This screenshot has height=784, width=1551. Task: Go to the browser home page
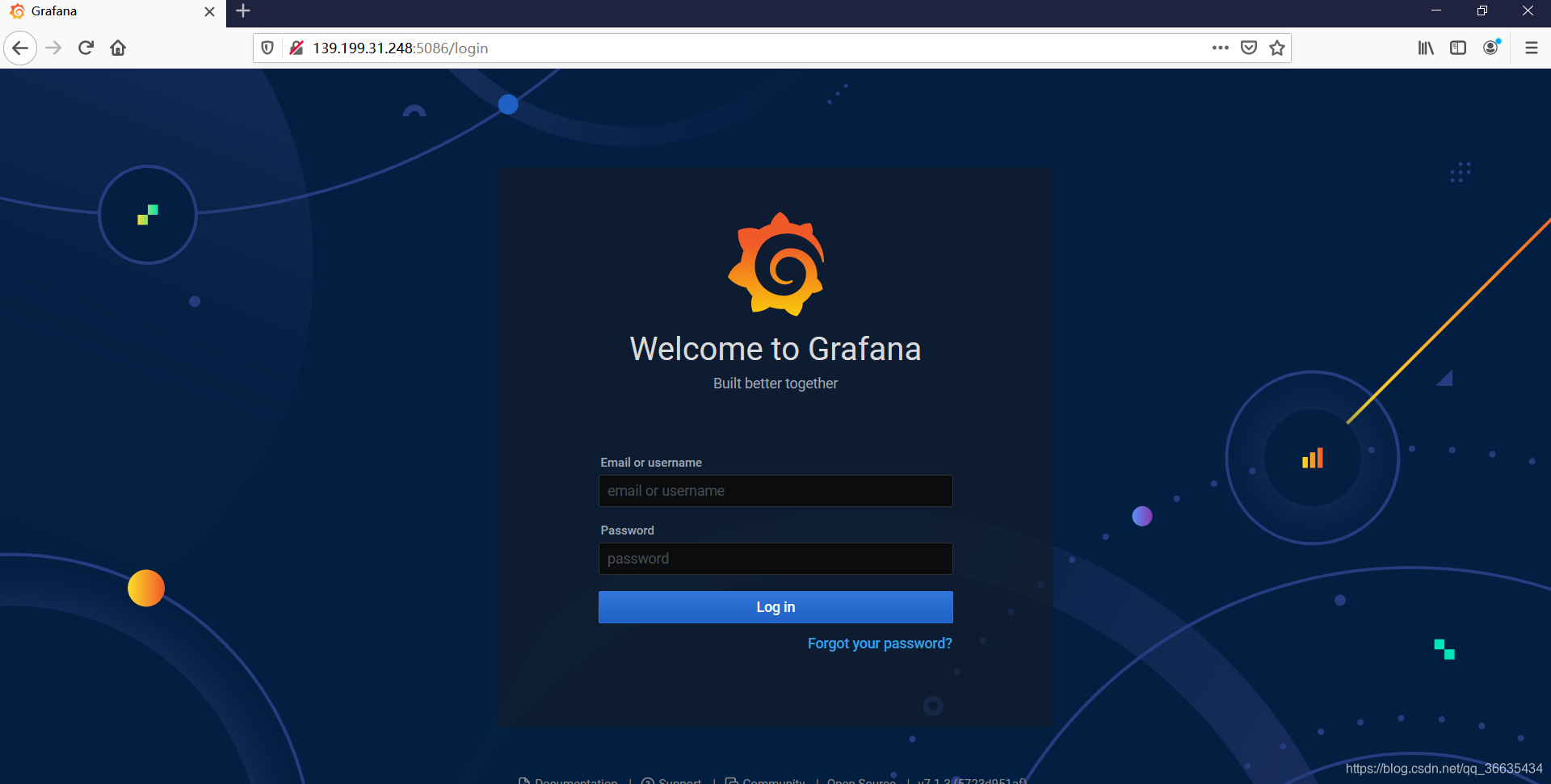coord(118,48)
